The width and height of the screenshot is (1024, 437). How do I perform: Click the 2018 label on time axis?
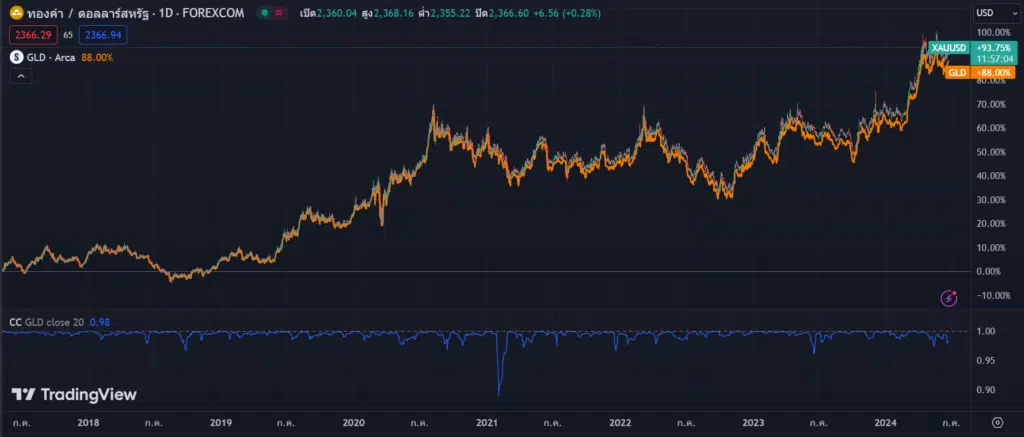(x=88, y=423)
